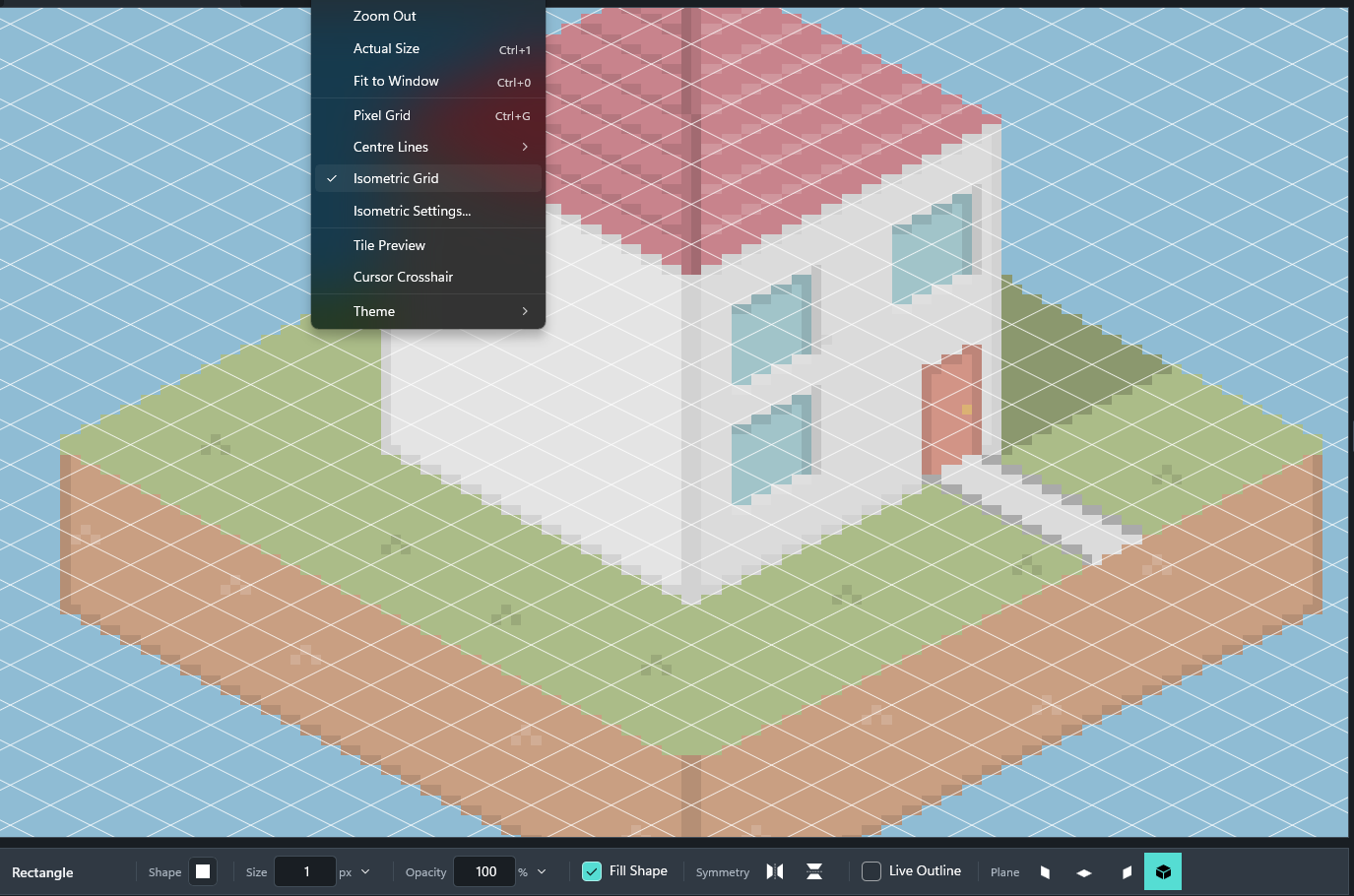This screenshot has height=896, width=1354.
Task: Choose Zoom Out from the menu
Action: click(428, 16)
